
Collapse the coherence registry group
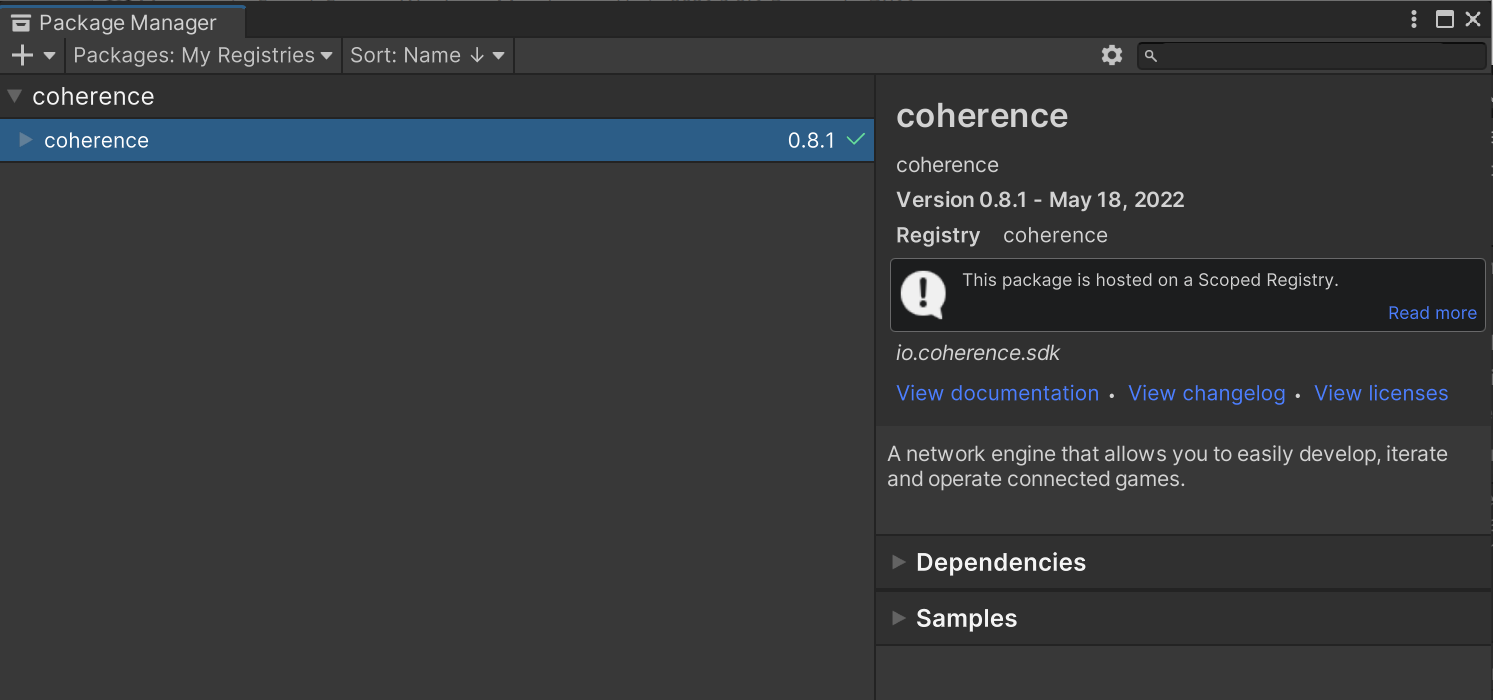click(x=14, y=97)
